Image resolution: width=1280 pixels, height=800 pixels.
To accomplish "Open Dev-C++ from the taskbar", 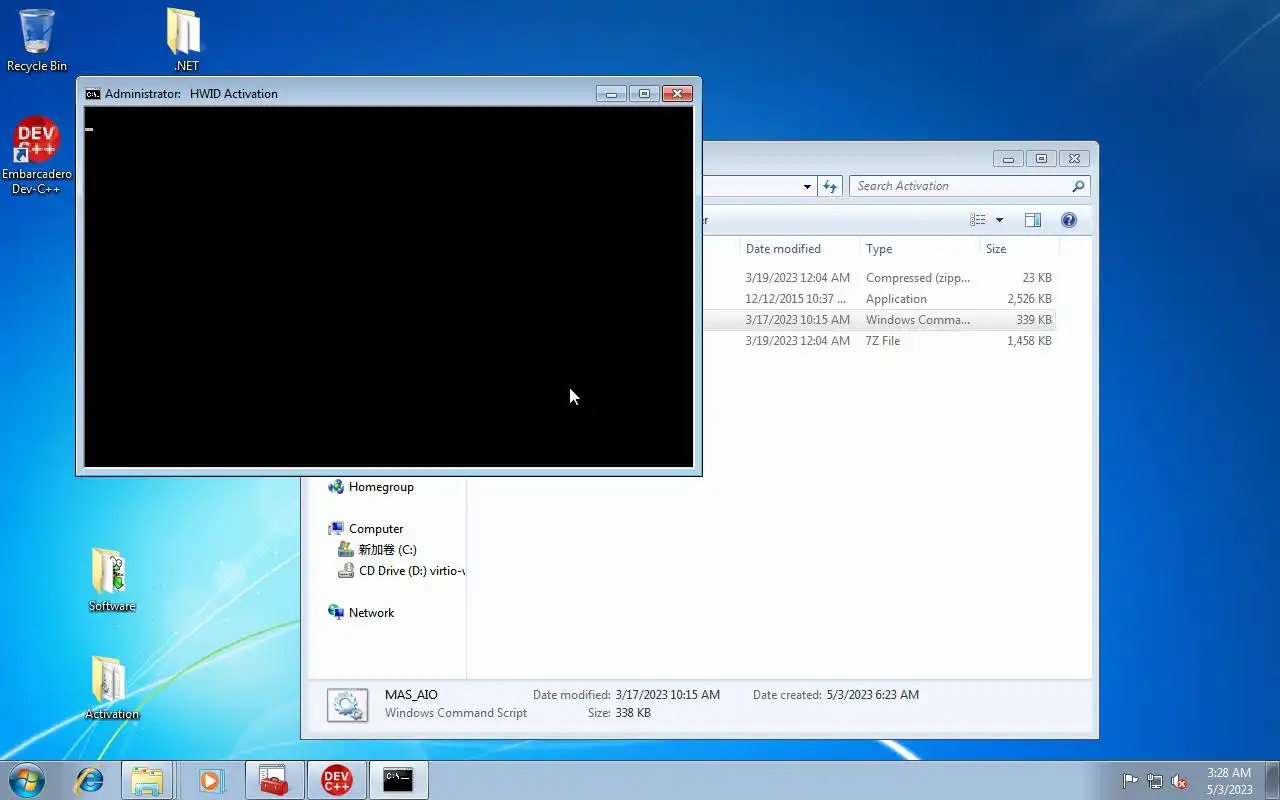I will tap(336, 780).
